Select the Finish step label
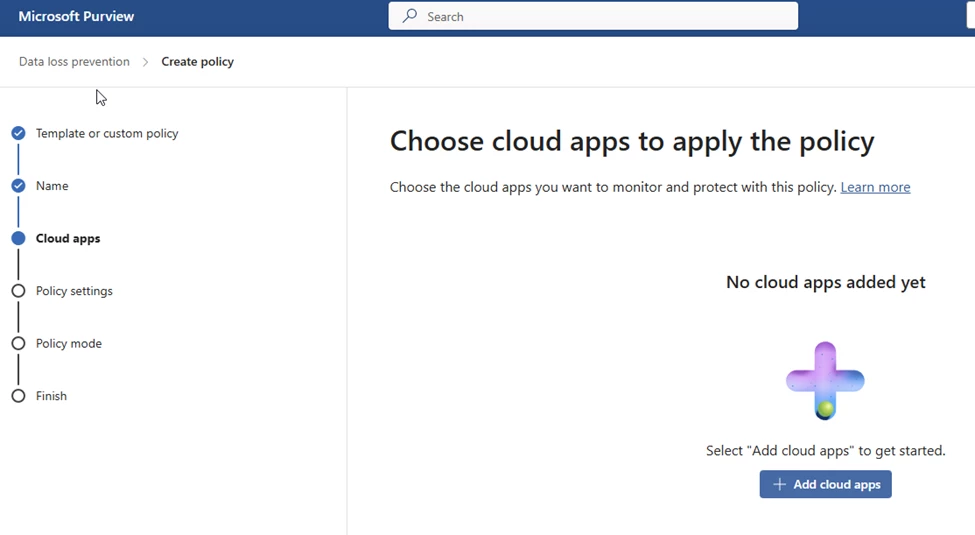975x535 pixels. click(51, 396)
